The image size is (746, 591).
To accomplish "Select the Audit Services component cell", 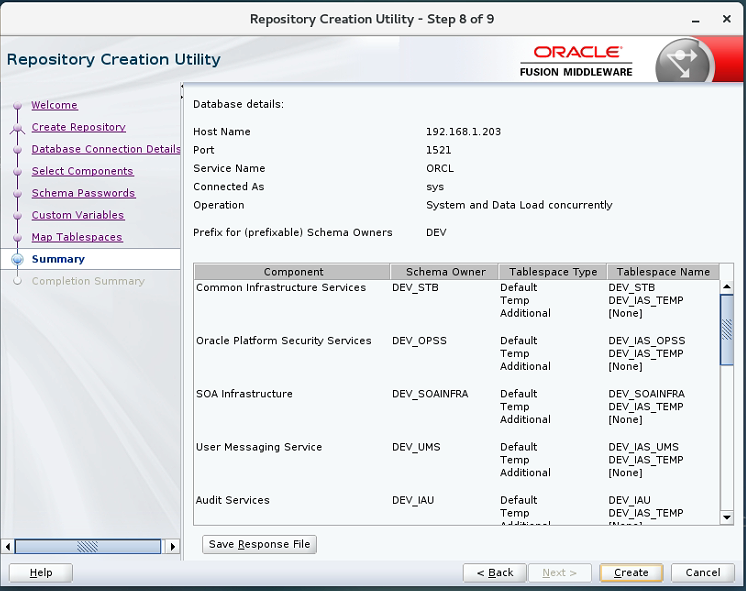I will pyautogui.click(x=233, y=500).
